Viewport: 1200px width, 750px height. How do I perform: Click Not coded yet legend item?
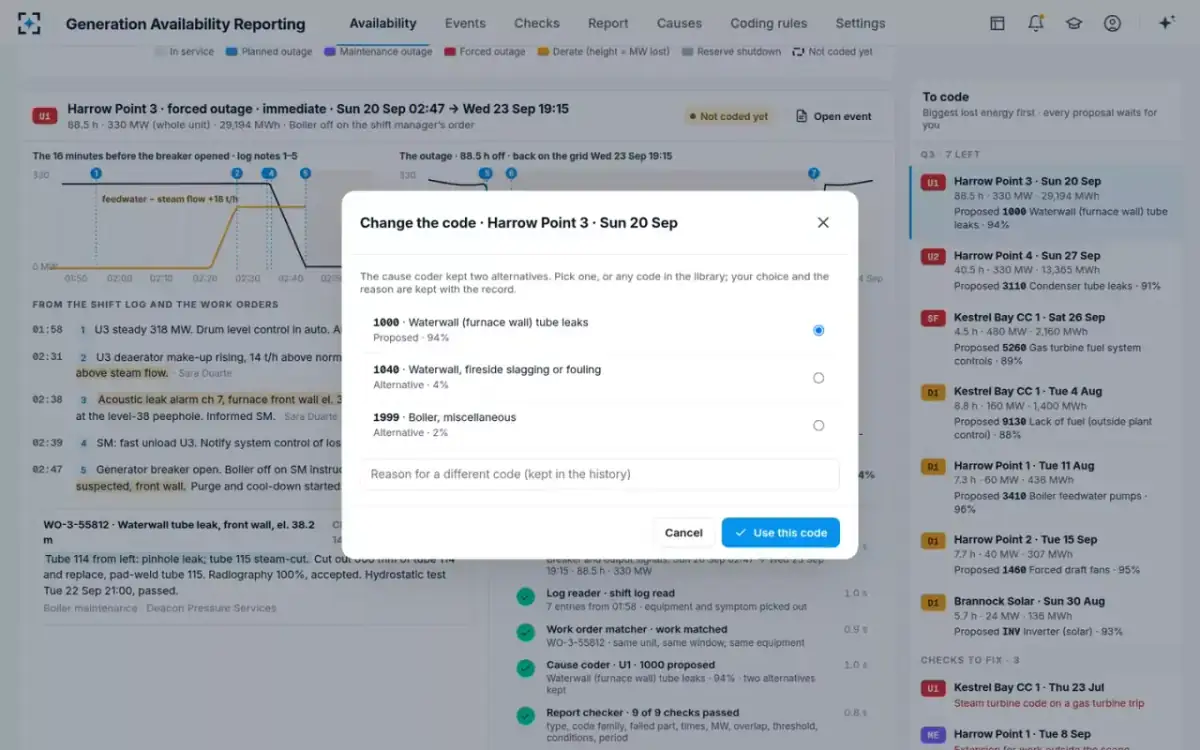coord(832,52)
